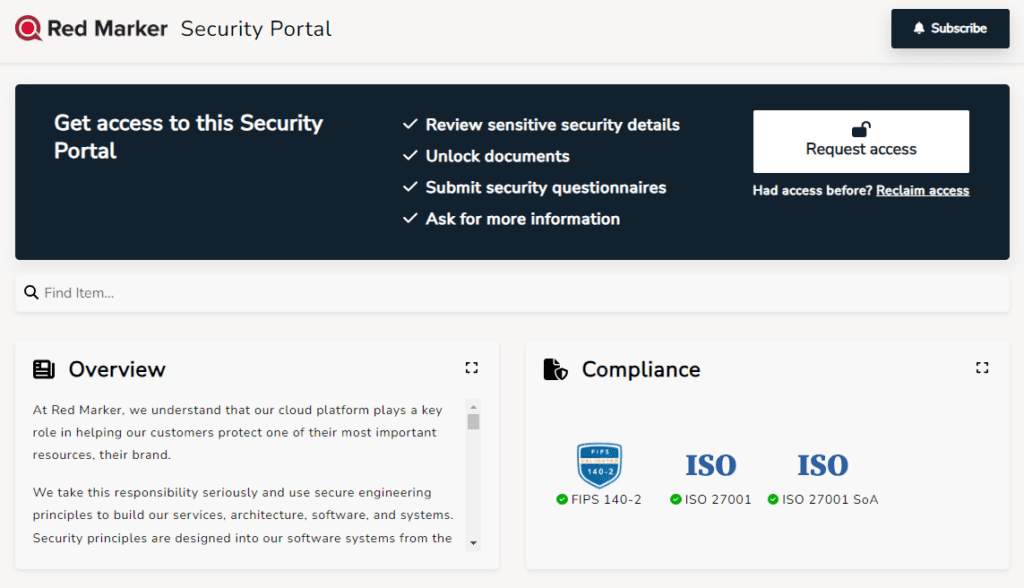Click the unlock padlock icon

pos(860,129)
